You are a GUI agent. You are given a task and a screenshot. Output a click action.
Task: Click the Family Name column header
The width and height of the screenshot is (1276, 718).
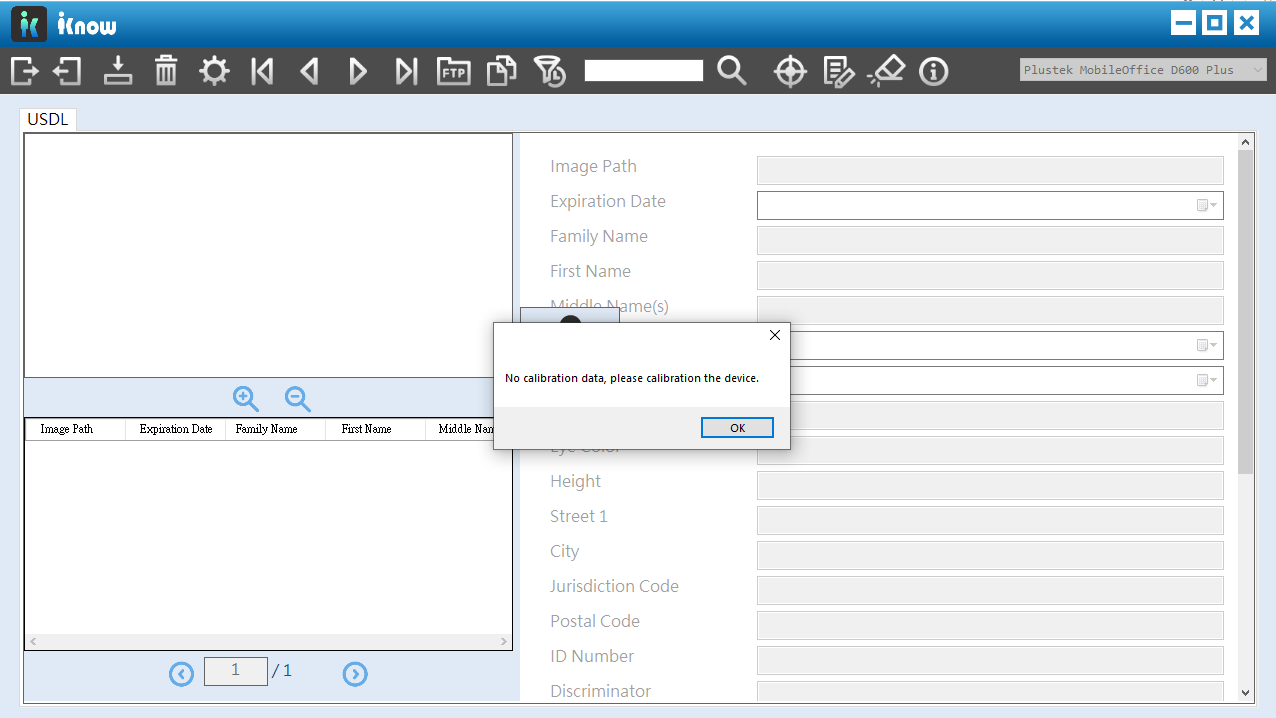(x=266, y=429)
